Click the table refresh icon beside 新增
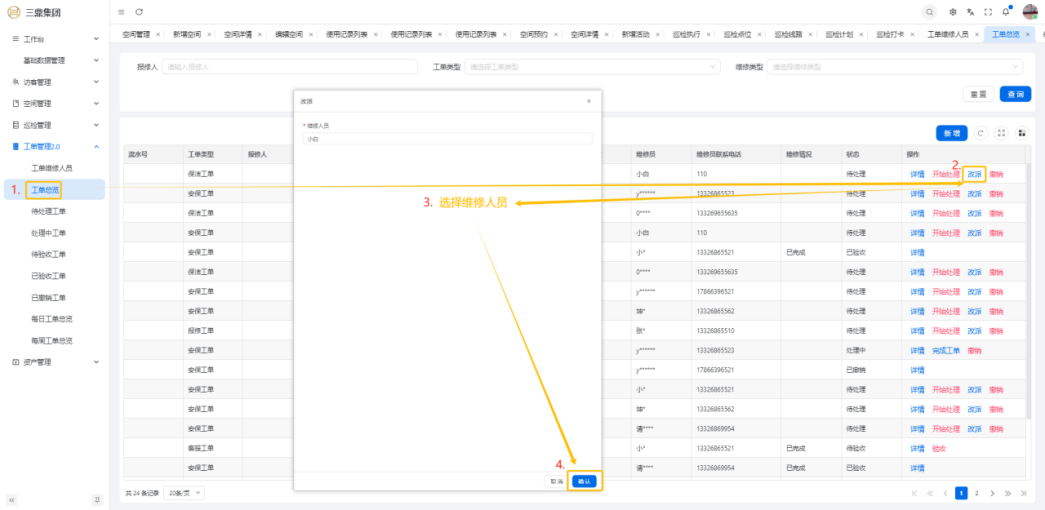The height and width of the screenshot is (510, 1045). (981, 133)
